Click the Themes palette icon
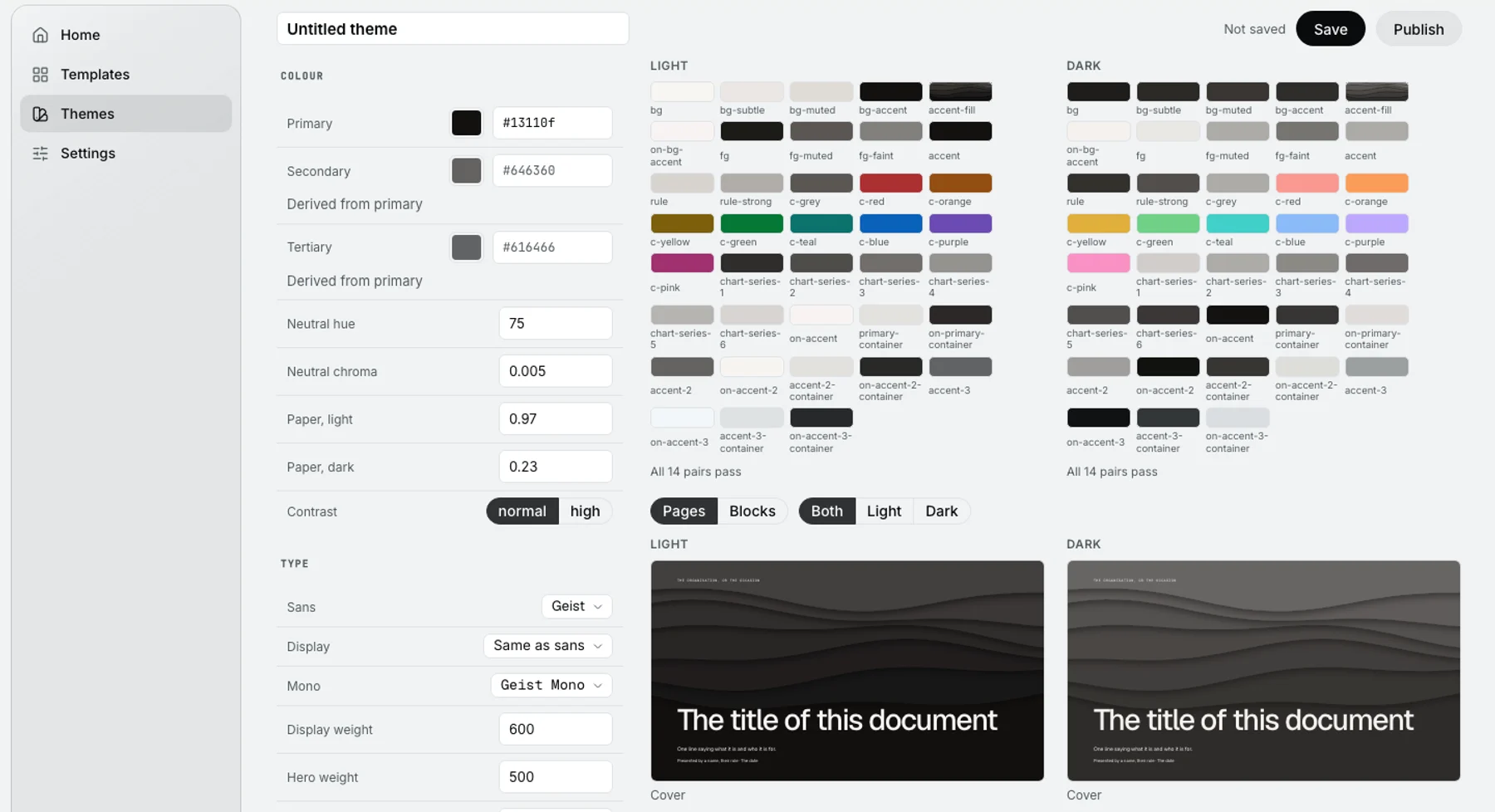The height and width of the screenshot is (812, 1495). point(40,114)
